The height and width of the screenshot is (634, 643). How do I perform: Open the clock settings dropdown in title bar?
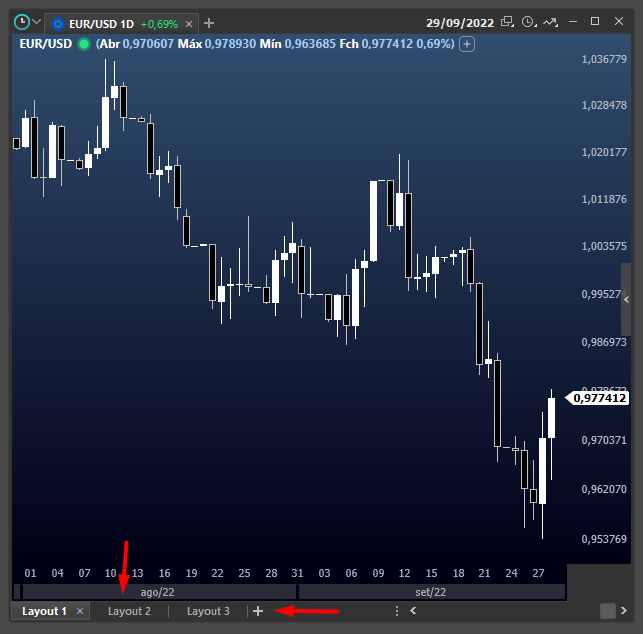529,21
